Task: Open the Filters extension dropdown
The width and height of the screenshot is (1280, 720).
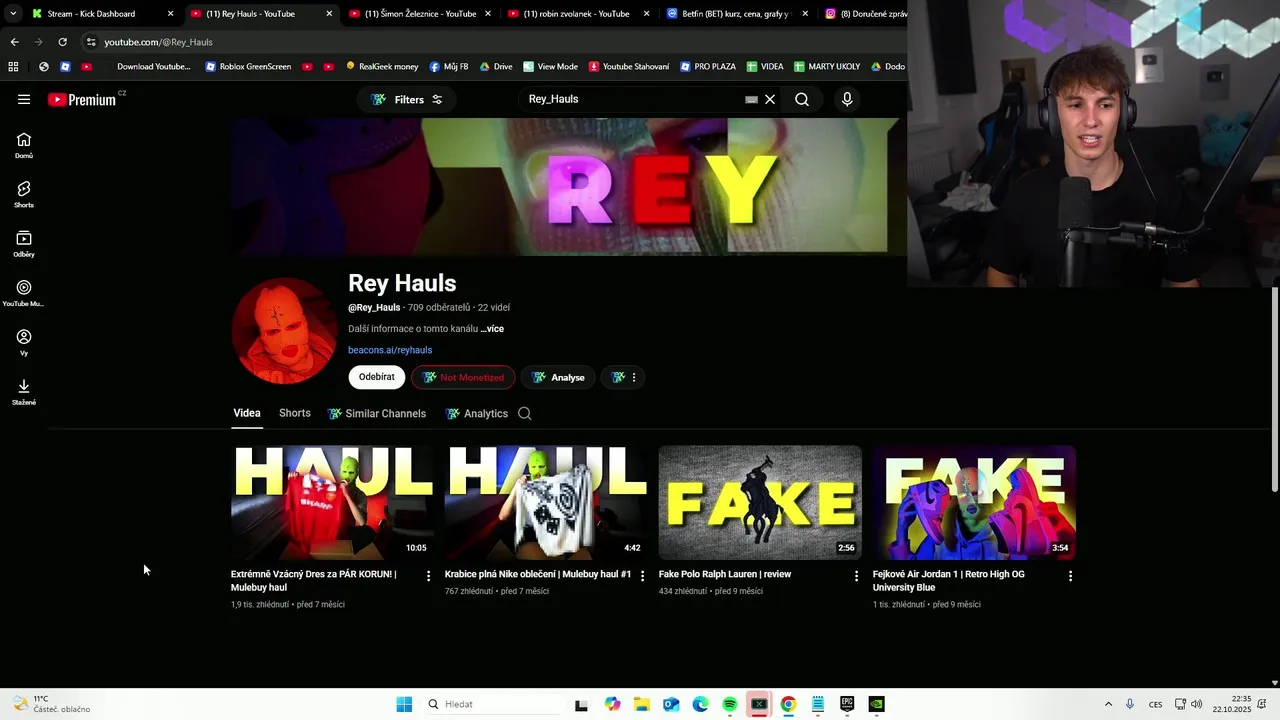Action: pyautogui.click(x=407, y=99)
